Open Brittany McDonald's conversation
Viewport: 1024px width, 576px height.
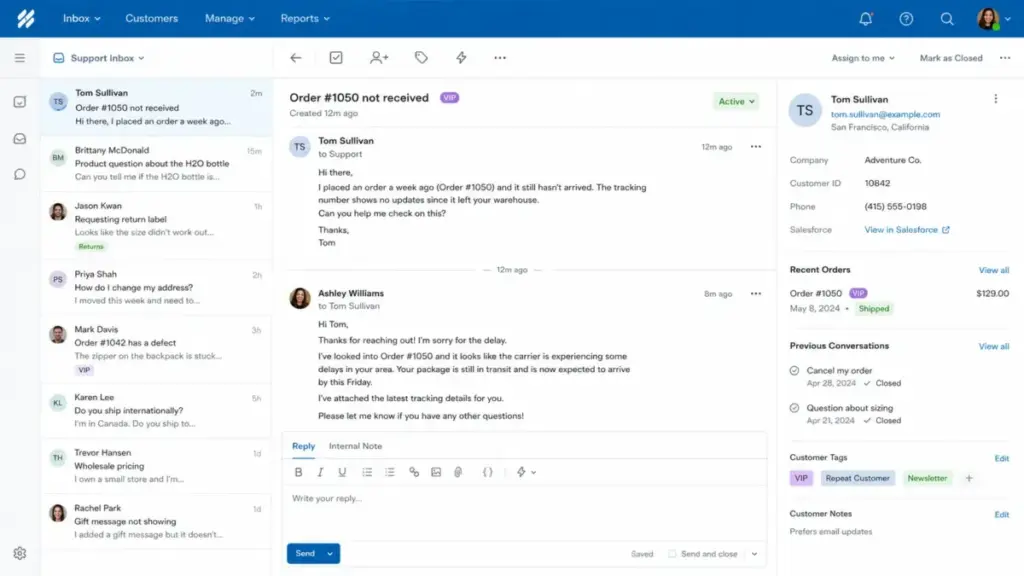click(157, 163)
